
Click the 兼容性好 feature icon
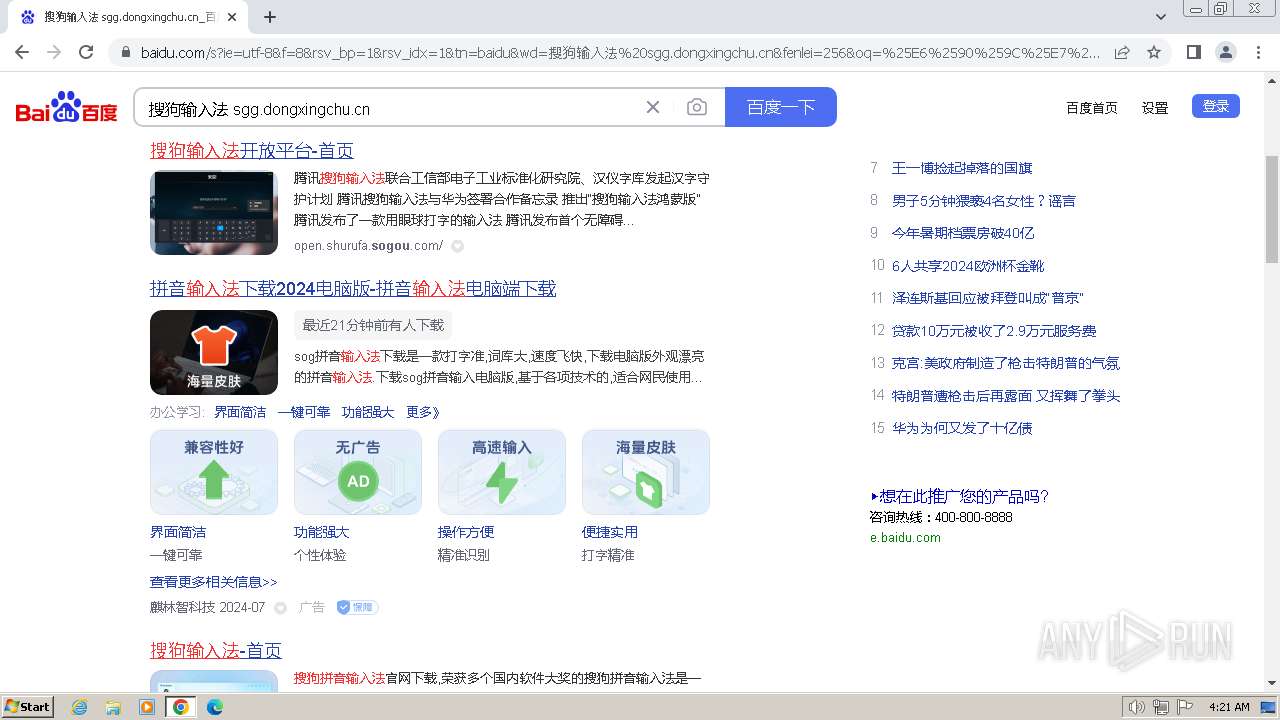pos(214,472)
